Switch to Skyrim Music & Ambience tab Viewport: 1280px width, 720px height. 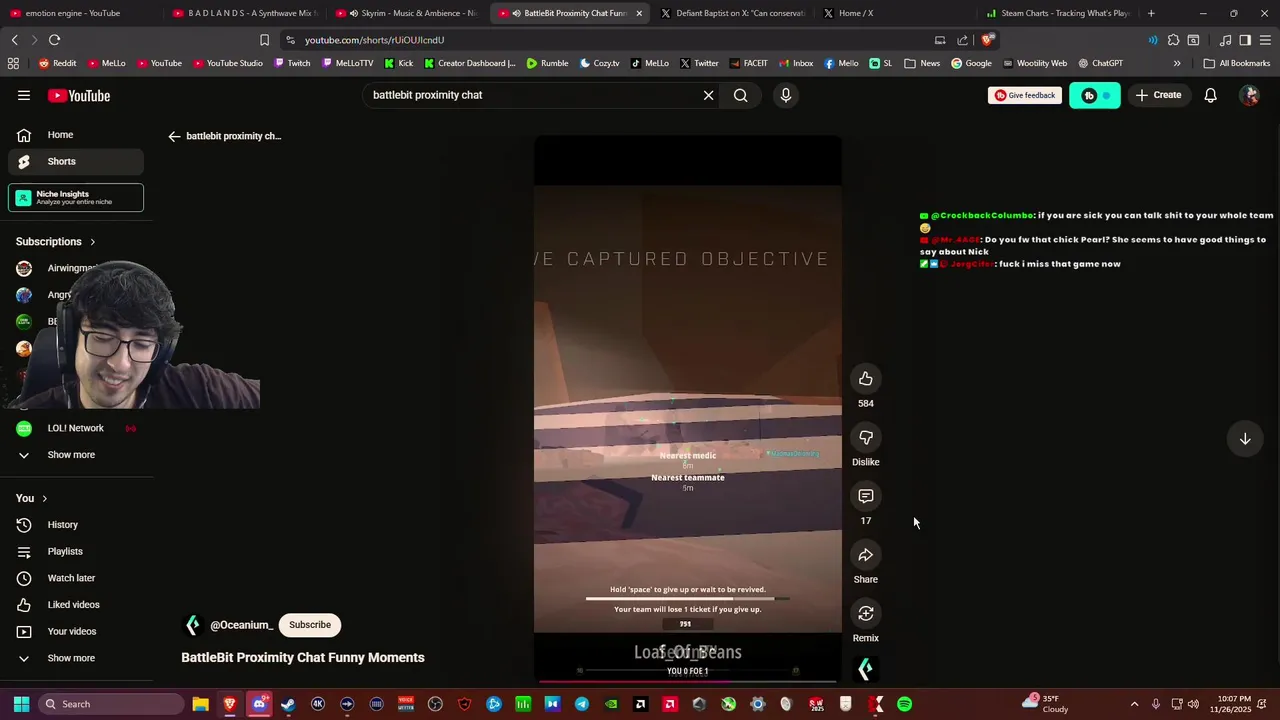[x=407, y=13]
